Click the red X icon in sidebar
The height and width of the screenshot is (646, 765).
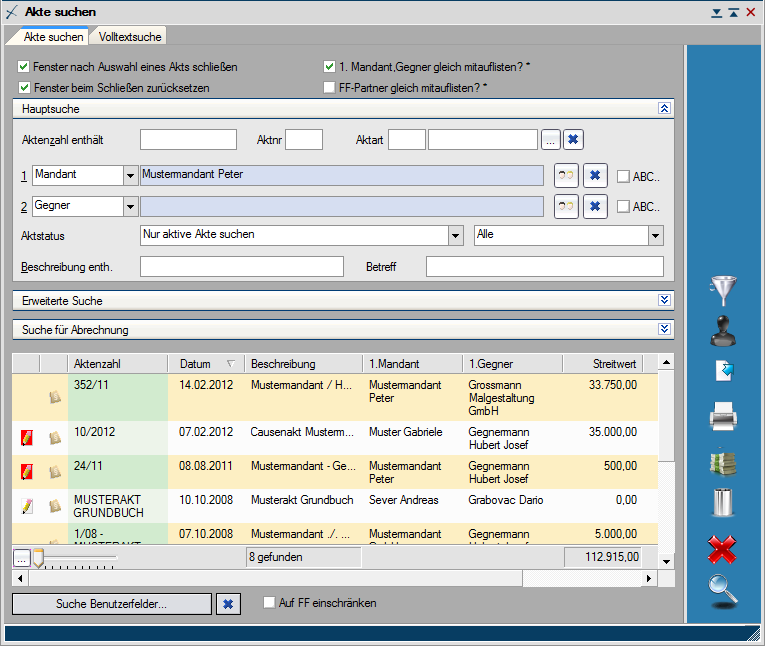pos(722,548)
